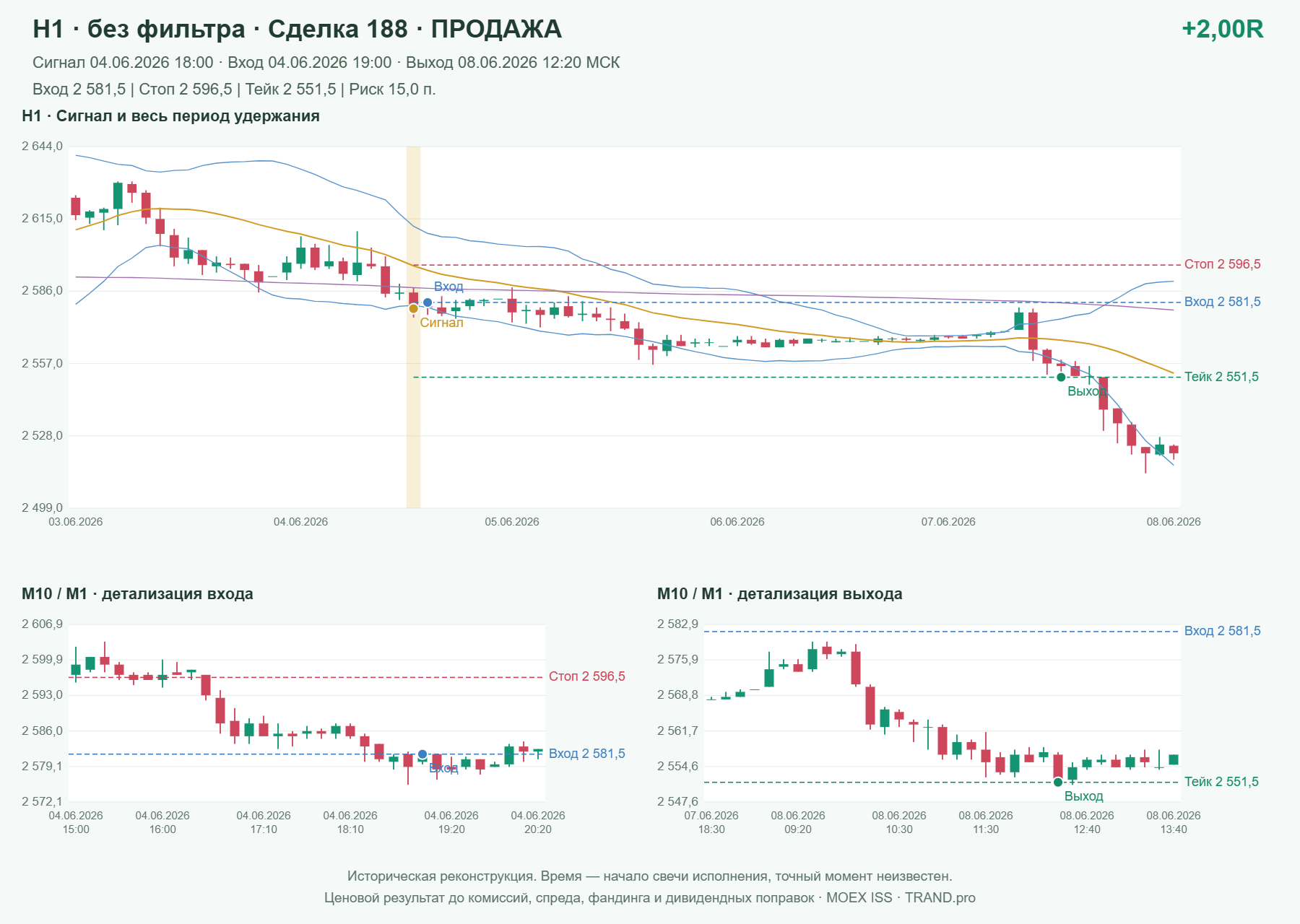
Task: Click the blue Вход marker dot on H1 chart
Action: point(428,302)
